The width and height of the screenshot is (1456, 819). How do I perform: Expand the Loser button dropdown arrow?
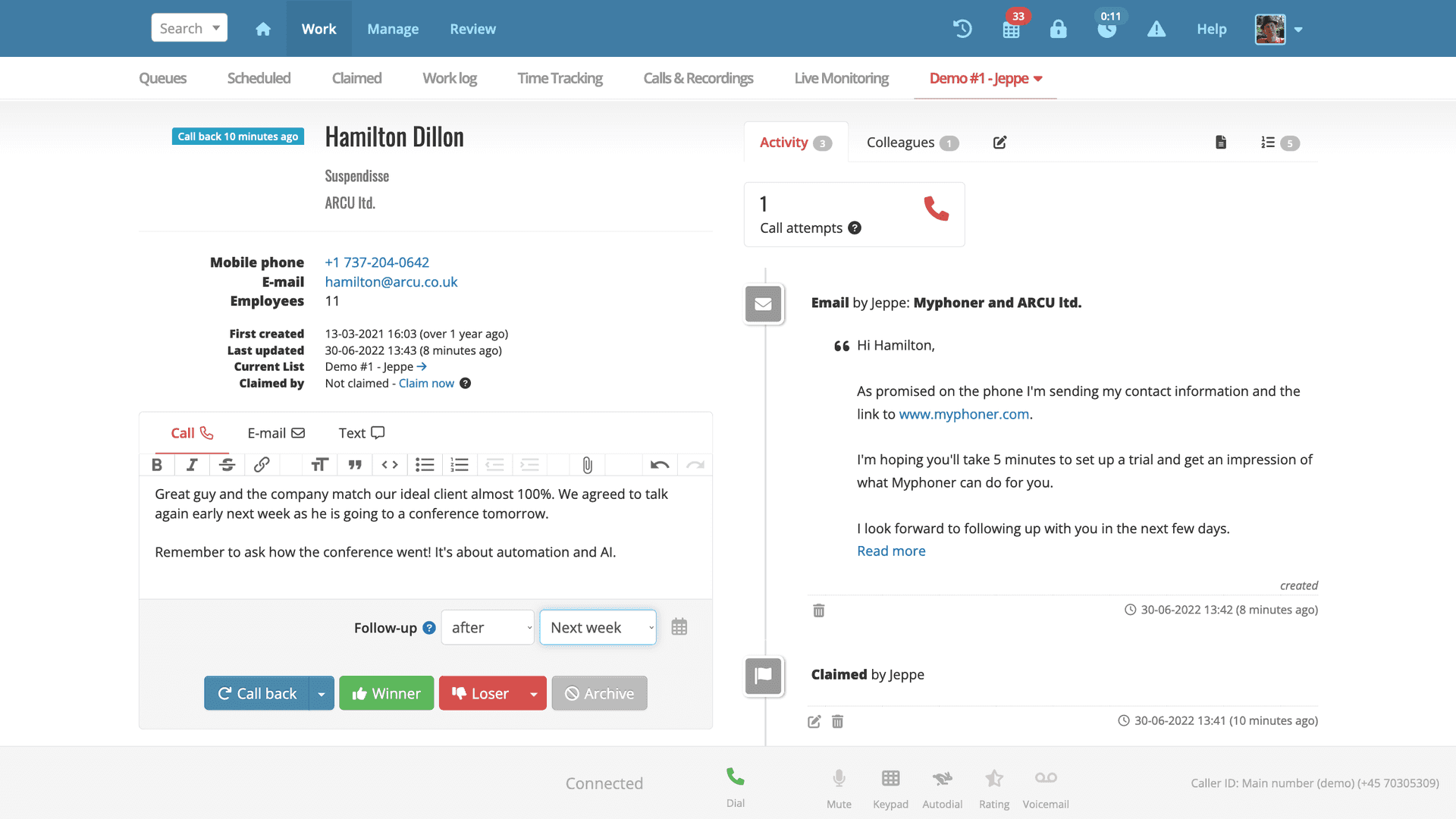pyautogui.click(x=533, y=693)
